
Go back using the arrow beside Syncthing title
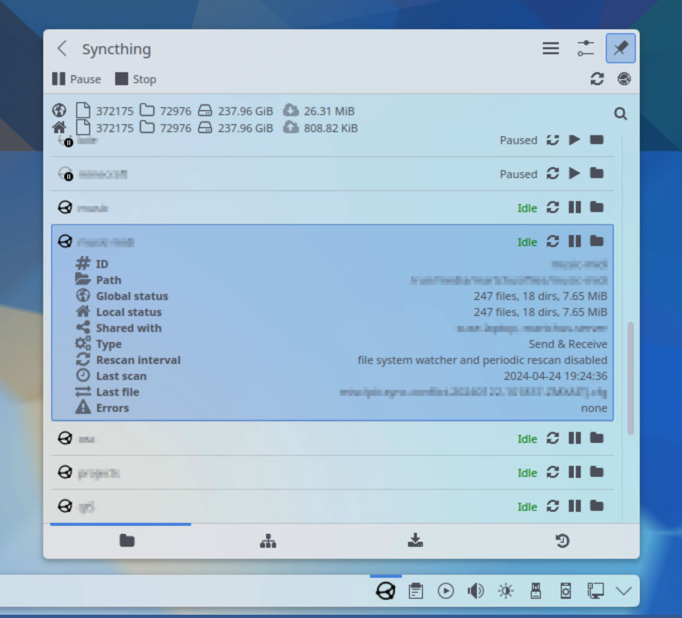pos(62,48)
